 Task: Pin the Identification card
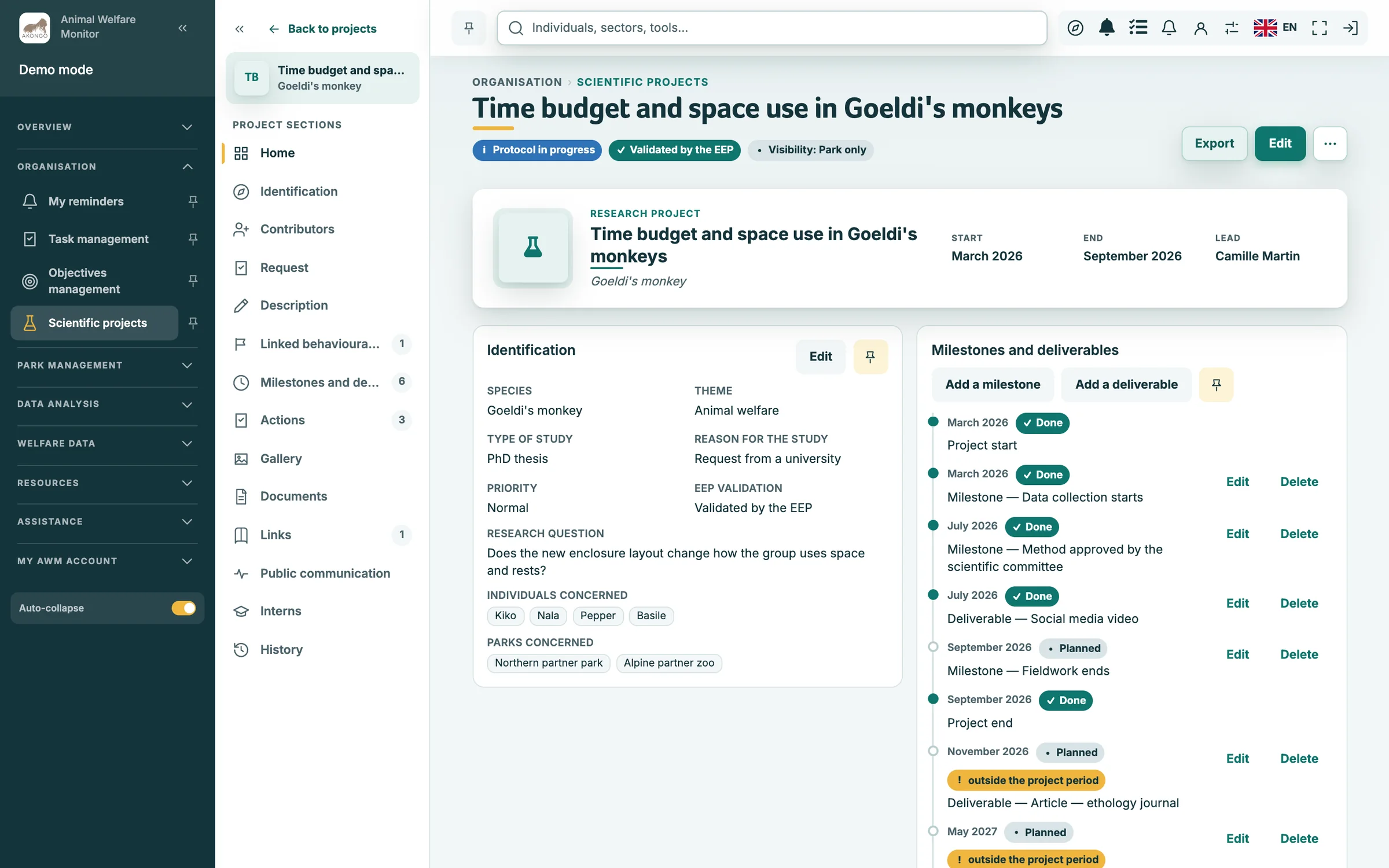pyautogui.click(x=870, y=356)
